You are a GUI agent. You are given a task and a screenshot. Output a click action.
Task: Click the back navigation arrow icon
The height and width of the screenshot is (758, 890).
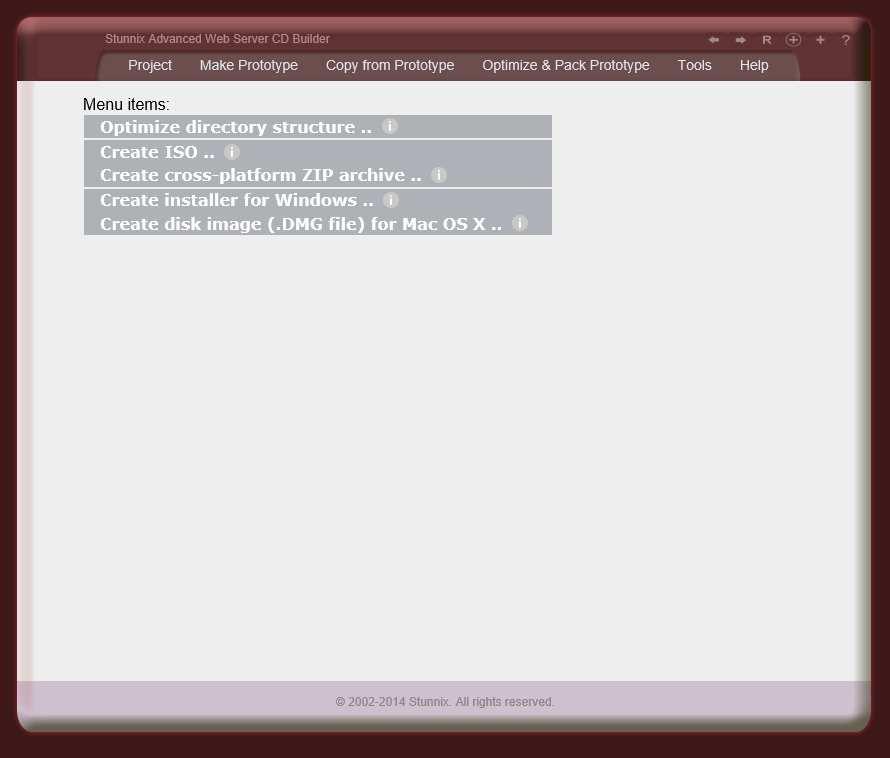(714, 40)
